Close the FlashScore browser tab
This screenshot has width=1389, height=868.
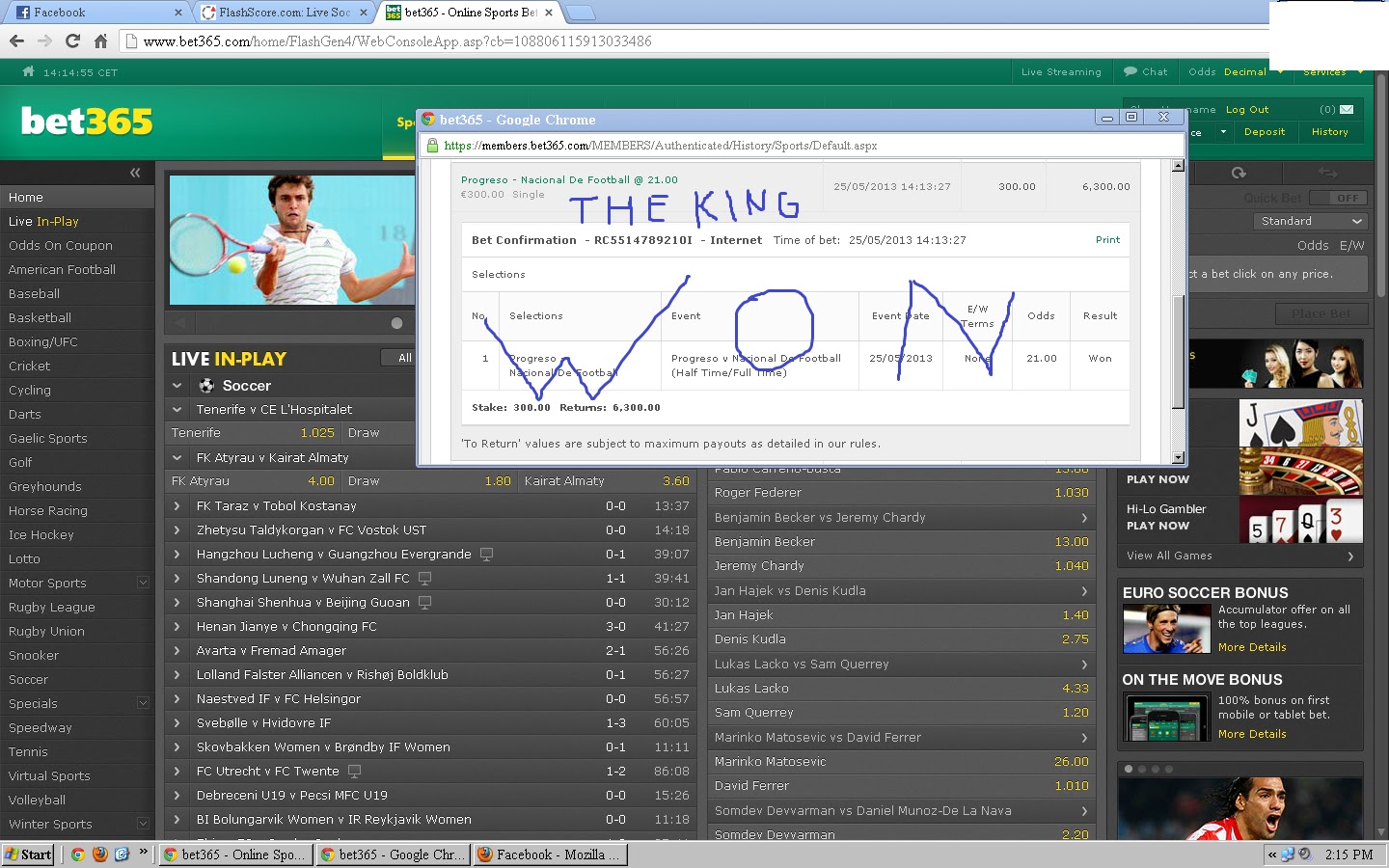364,13
